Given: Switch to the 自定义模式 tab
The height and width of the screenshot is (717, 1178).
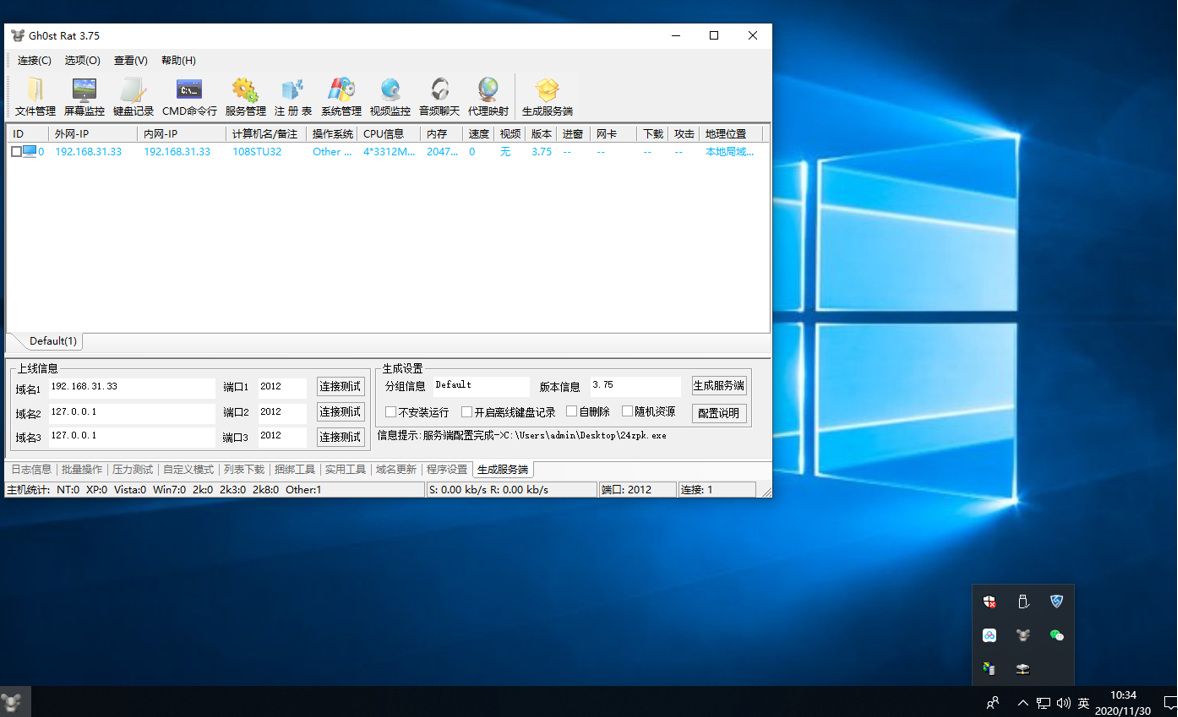Looking at the screenshot, I should [x=189, y=470].
